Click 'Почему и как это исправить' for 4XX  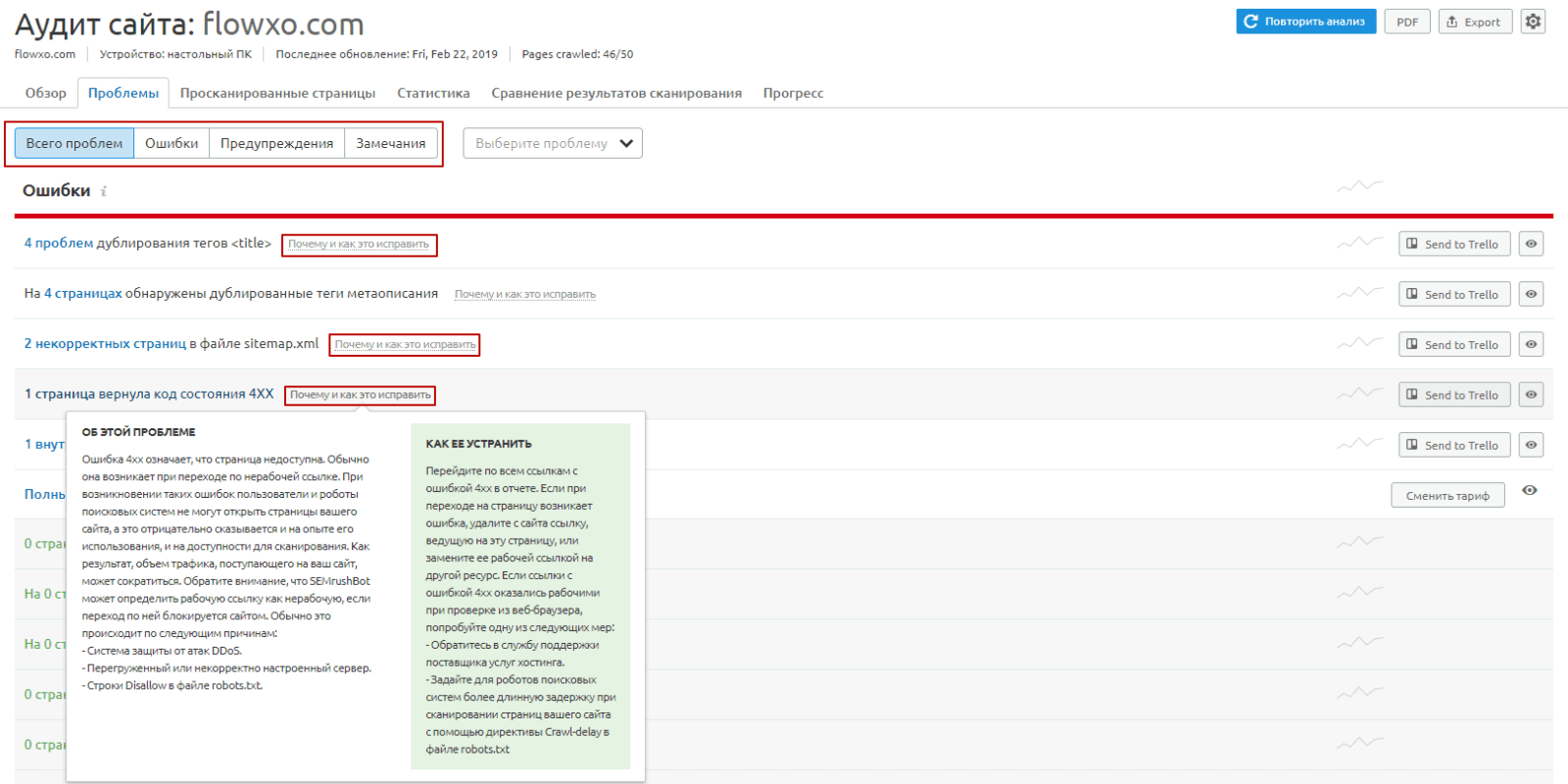tap(360, 395)
